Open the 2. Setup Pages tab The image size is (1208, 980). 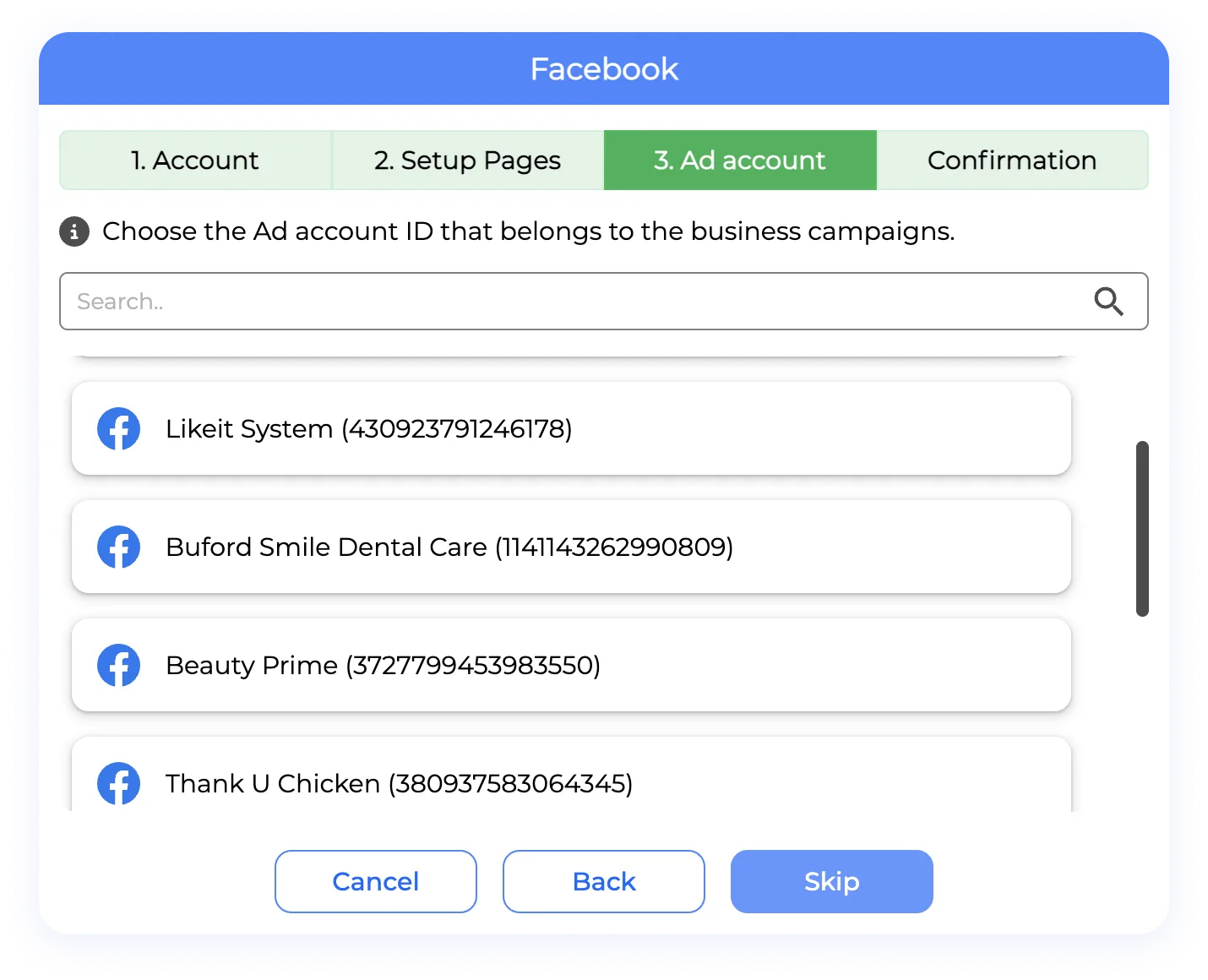[467, 161]
